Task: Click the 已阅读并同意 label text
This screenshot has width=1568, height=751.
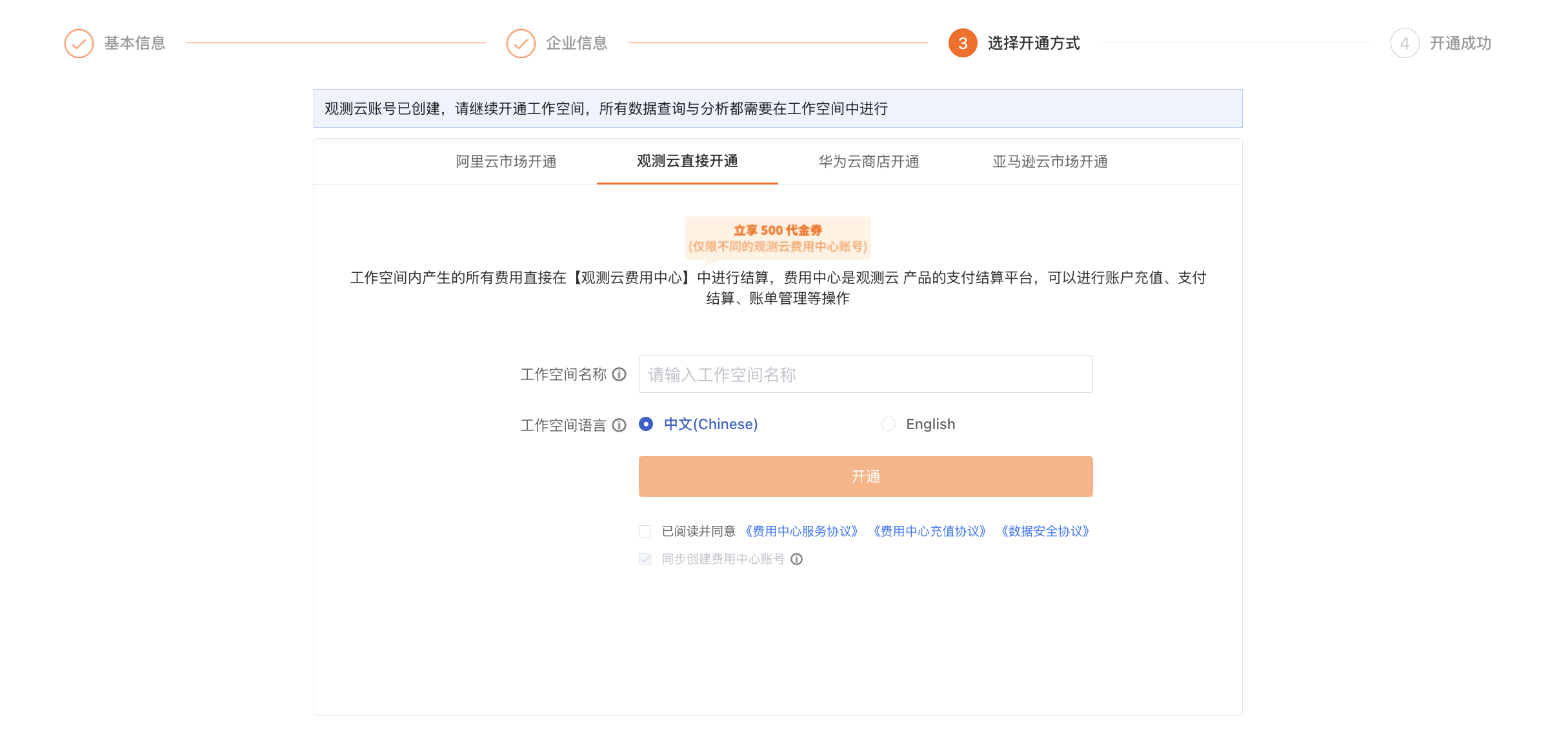Action: tap(699, 531)
